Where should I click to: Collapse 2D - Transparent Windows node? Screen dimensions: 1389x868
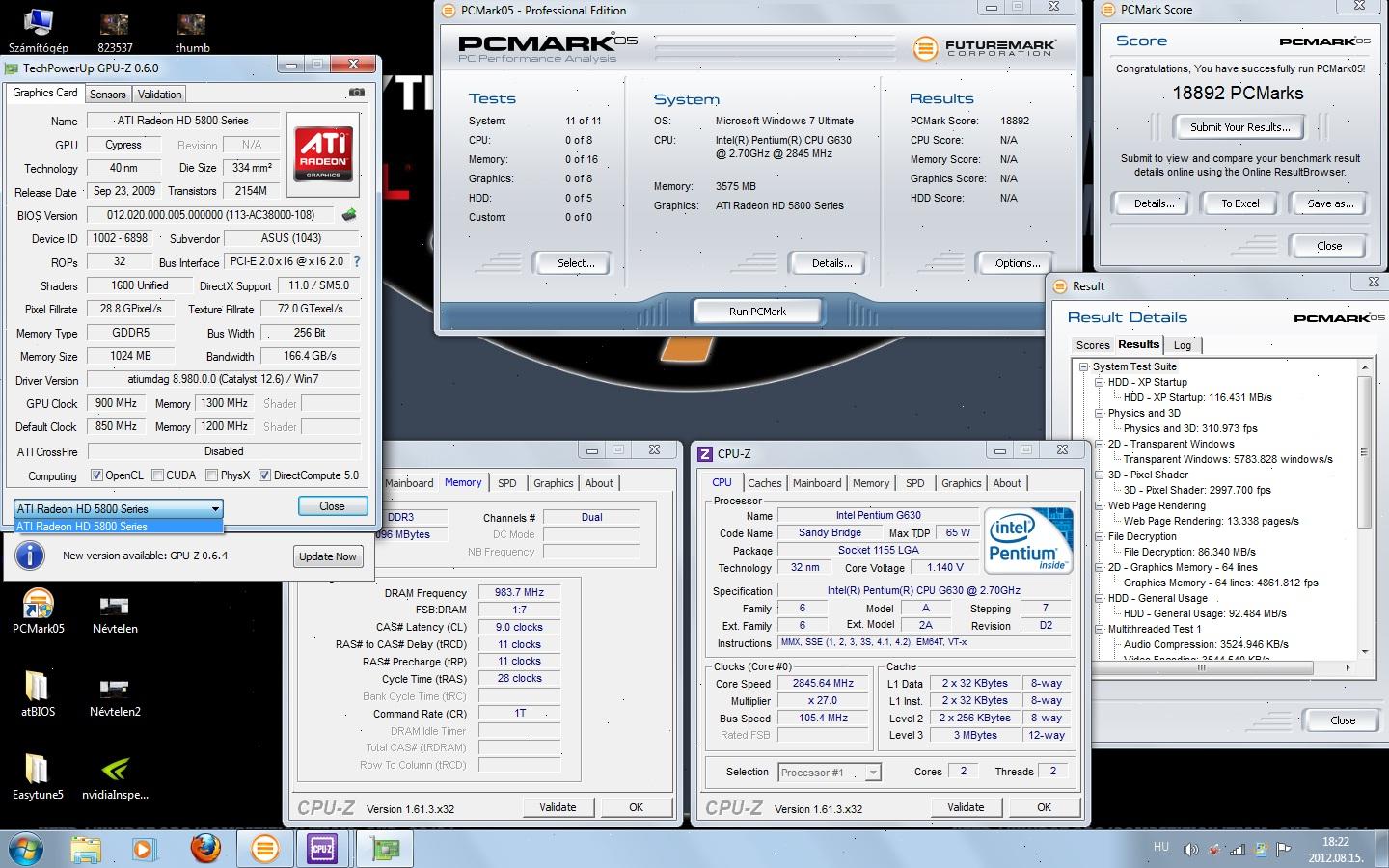tap(1100, 444)
